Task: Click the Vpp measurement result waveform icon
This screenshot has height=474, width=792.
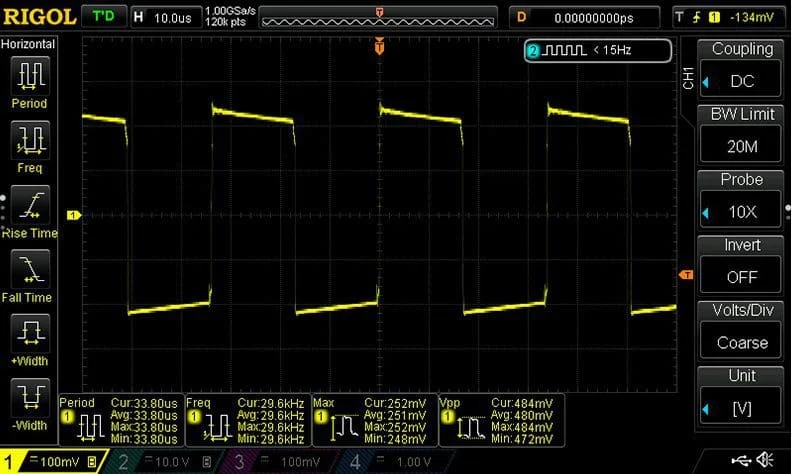Action: coord(471,428)
